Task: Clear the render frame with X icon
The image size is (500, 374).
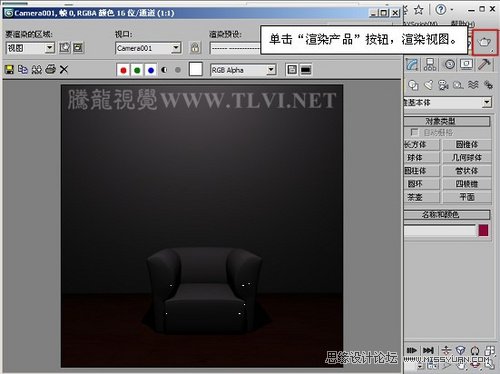Action: pos(64,69)
